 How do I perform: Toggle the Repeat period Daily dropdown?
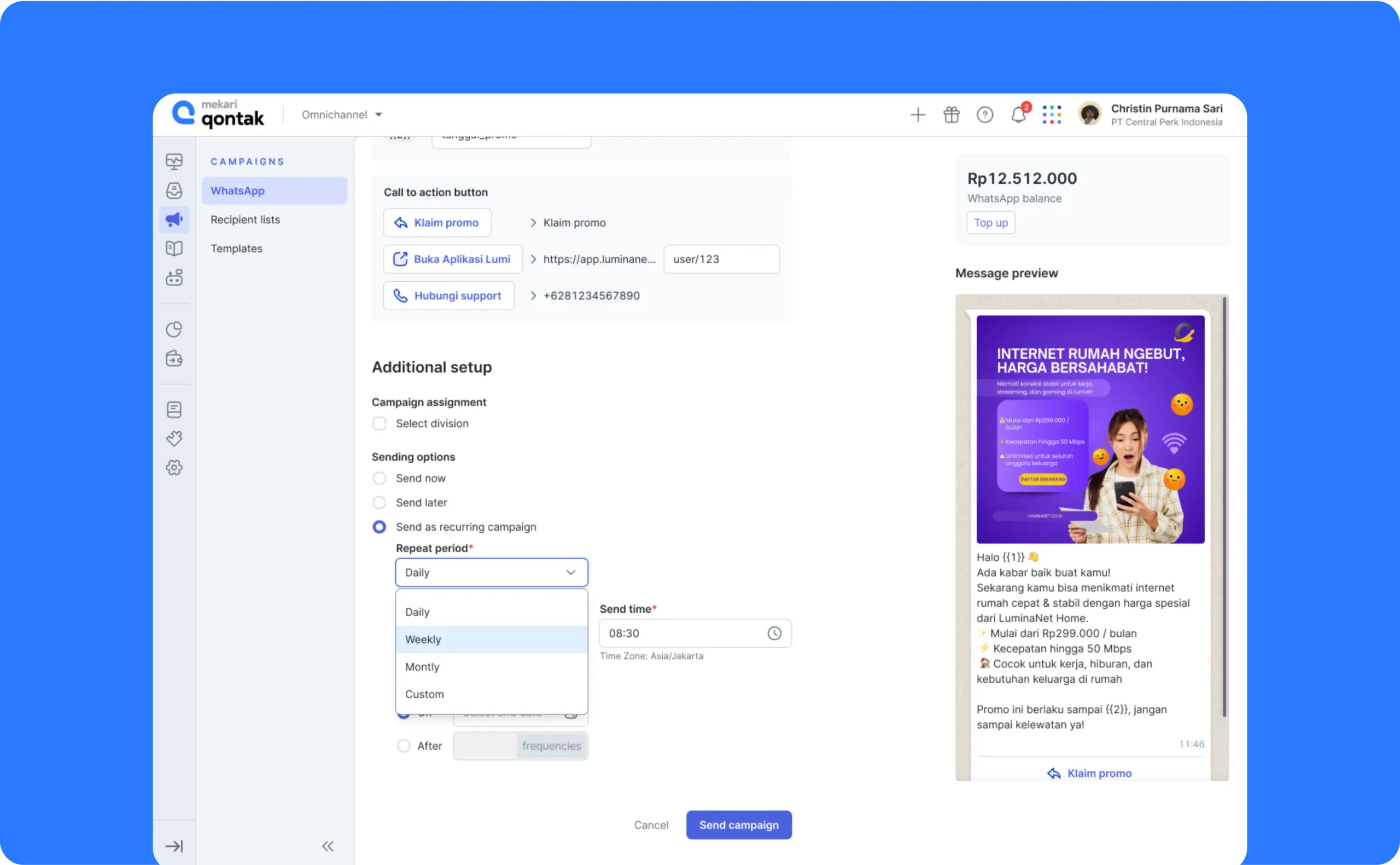[x=491, y=573]
